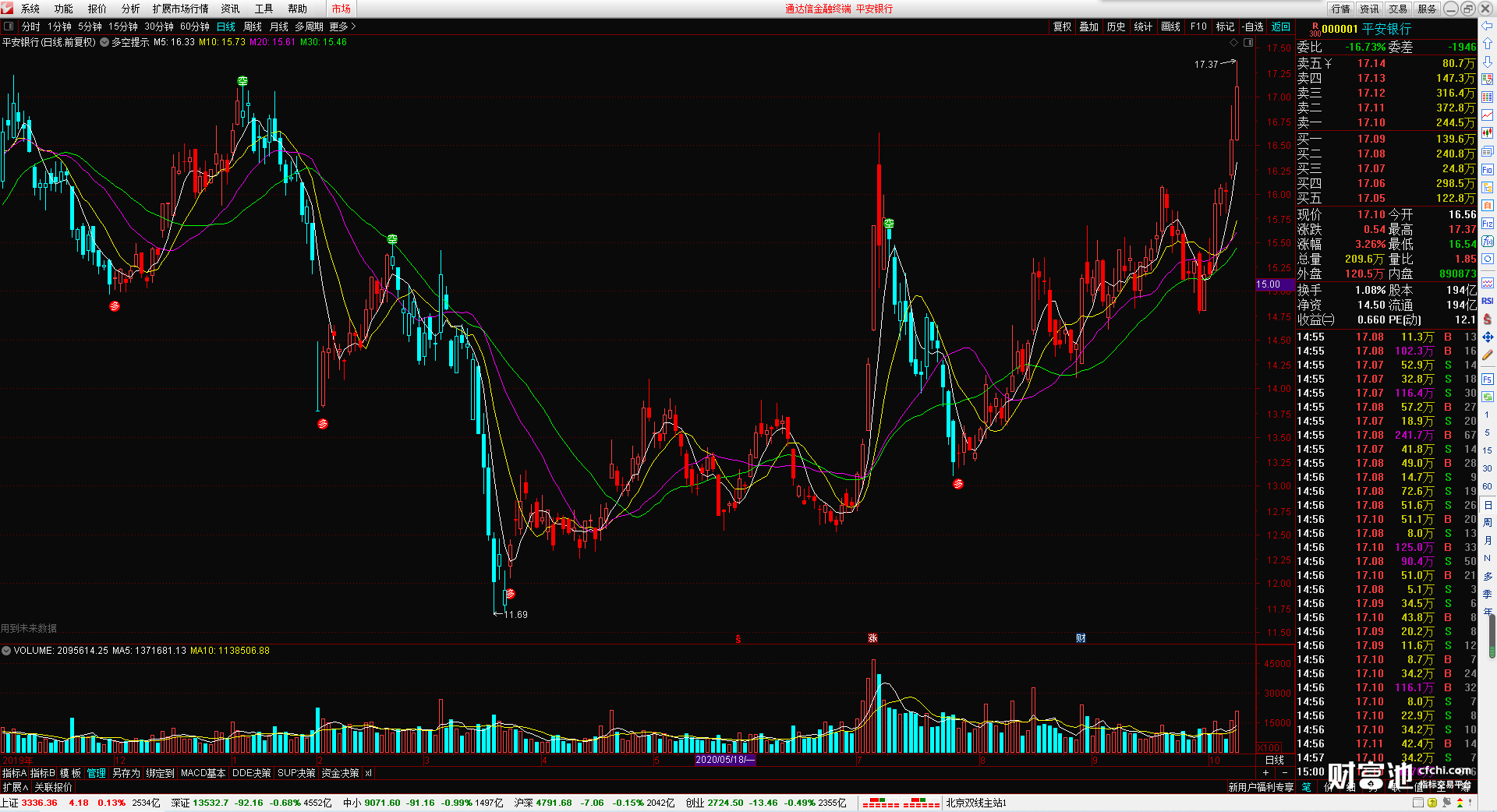Screen dimensions: 1497x812
Task: Click the 返回 return button
Action: click(1281, 26)
